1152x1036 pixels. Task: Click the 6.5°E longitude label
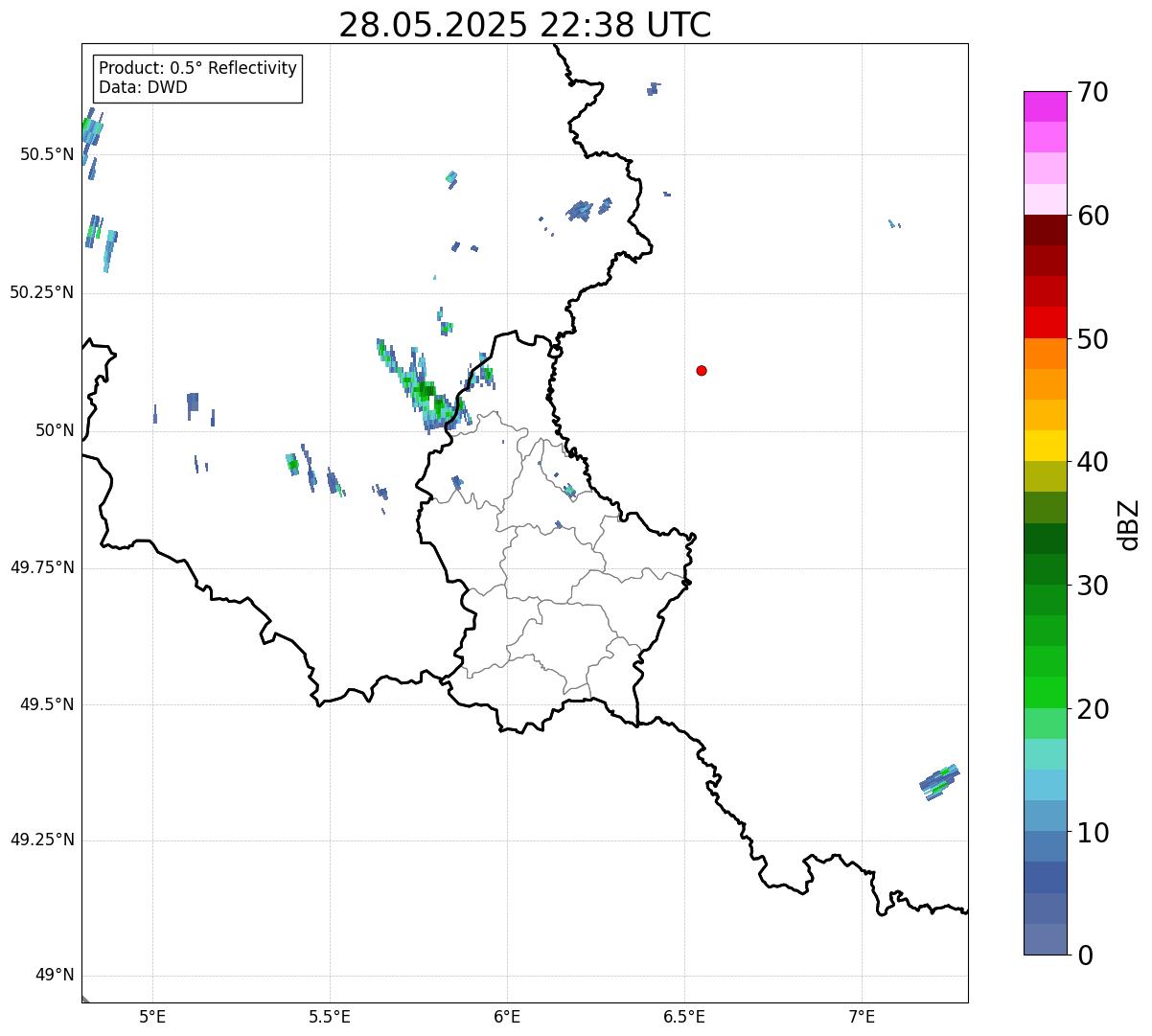684,1016
